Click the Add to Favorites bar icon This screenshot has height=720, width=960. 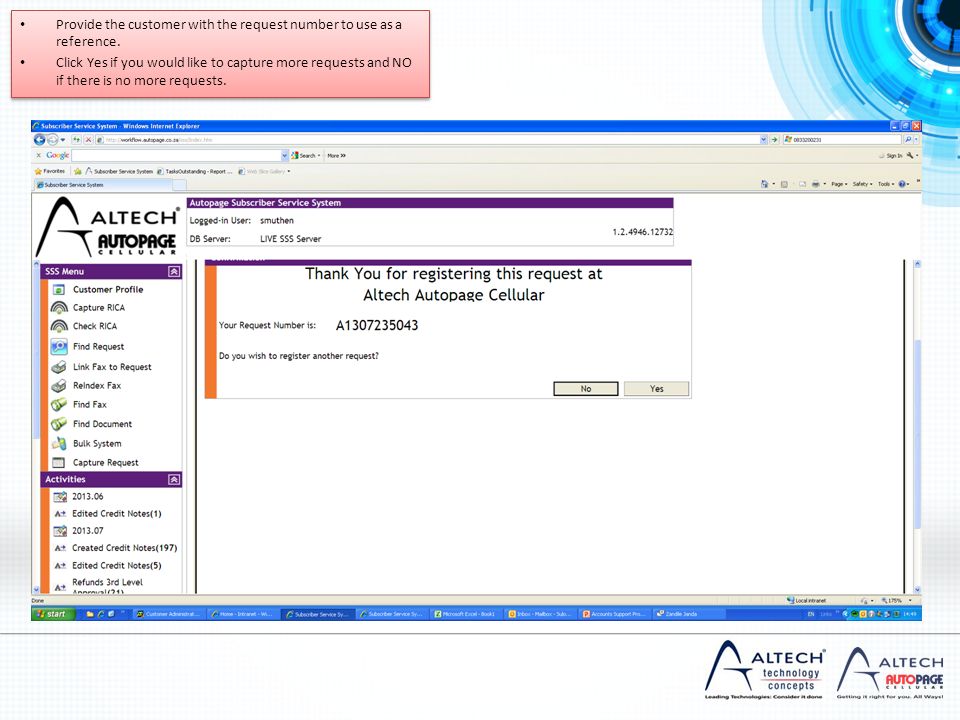(78, 171)
